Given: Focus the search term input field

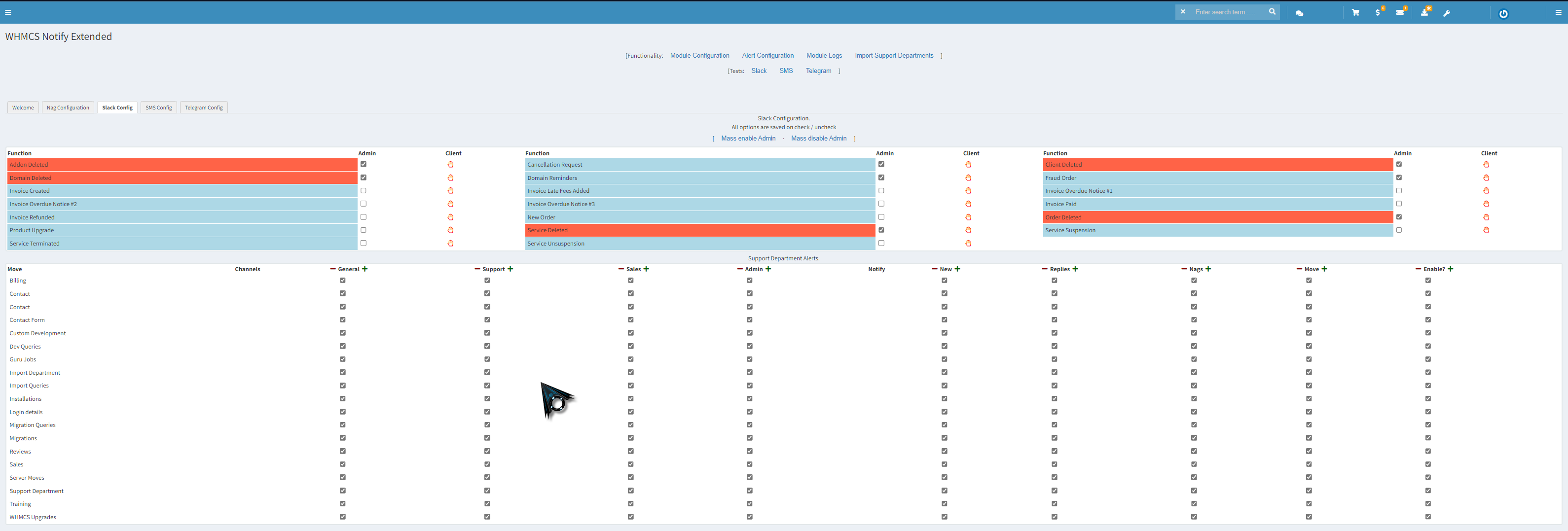Looking at the screenshot, I should coord(1228,12).
